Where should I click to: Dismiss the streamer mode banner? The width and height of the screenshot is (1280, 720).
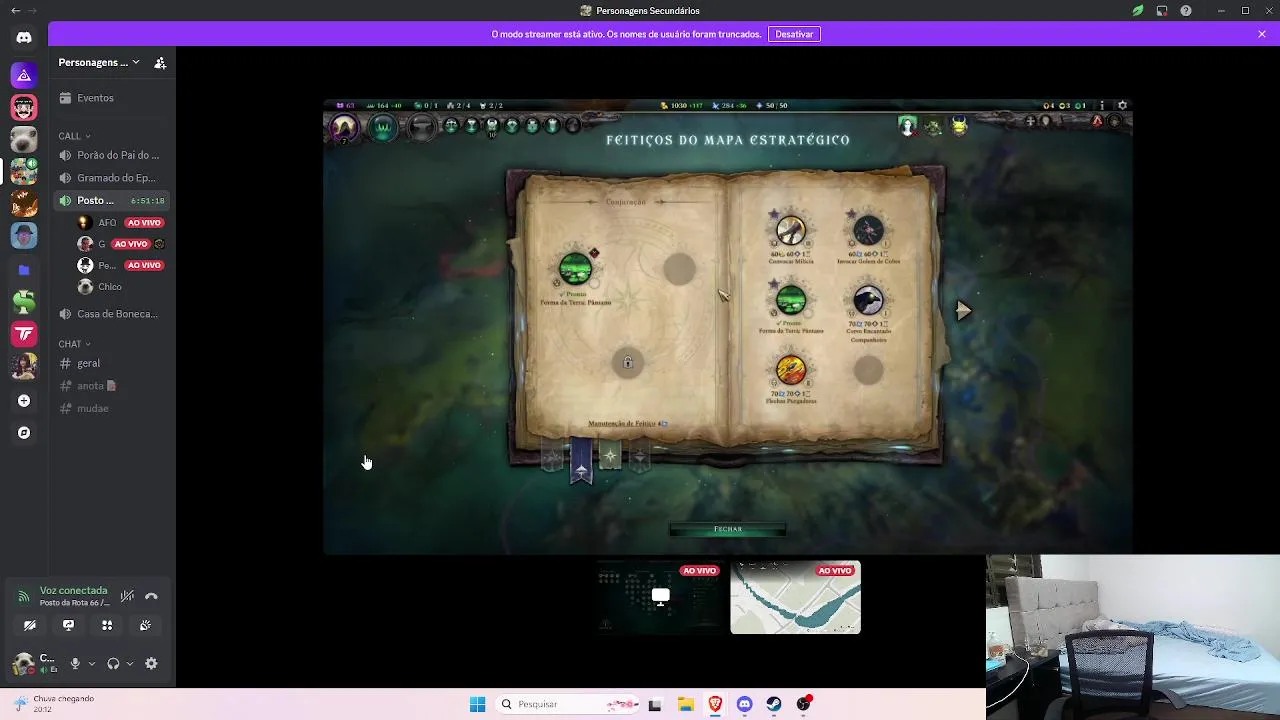tap(1262, 34)
